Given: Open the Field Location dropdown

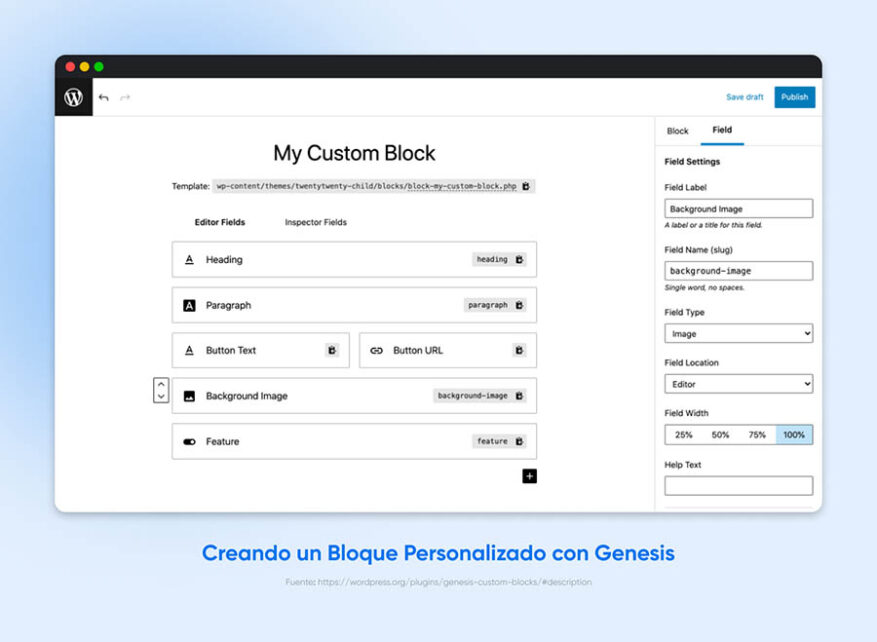Looking at the screenshot, I should 738,384.
